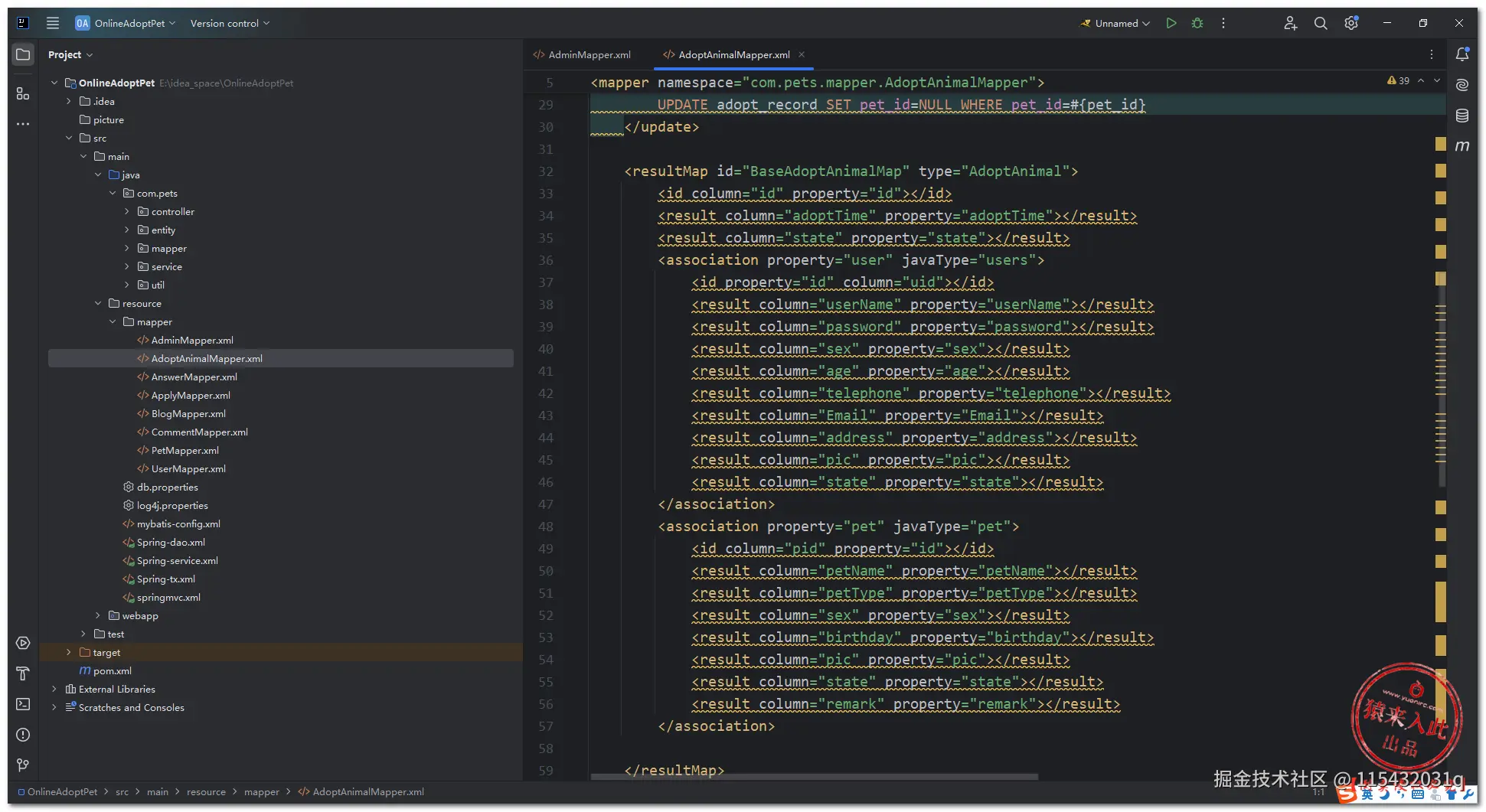Open the Database tool window
1486x812 pixels.
pos(1462,116)
